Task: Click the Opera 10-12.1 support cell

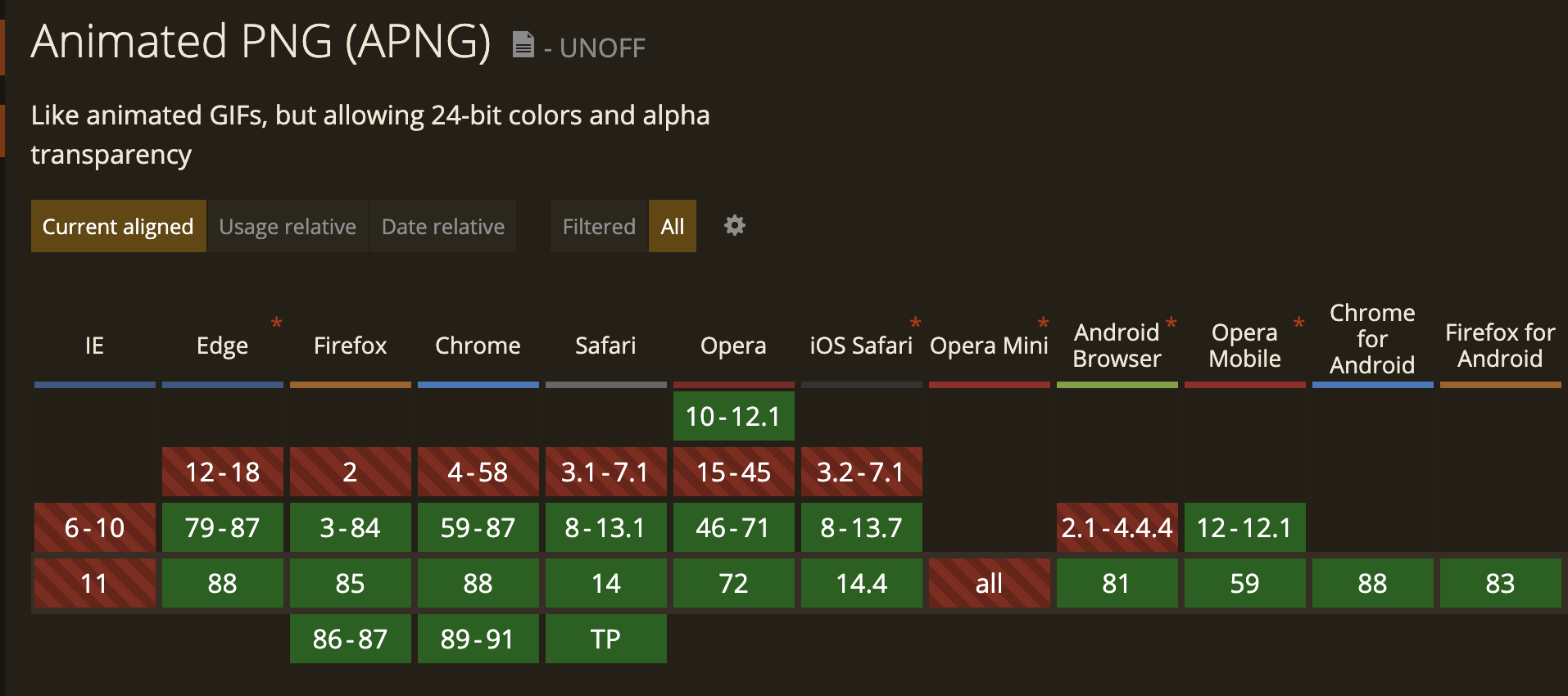Action: 733,417
